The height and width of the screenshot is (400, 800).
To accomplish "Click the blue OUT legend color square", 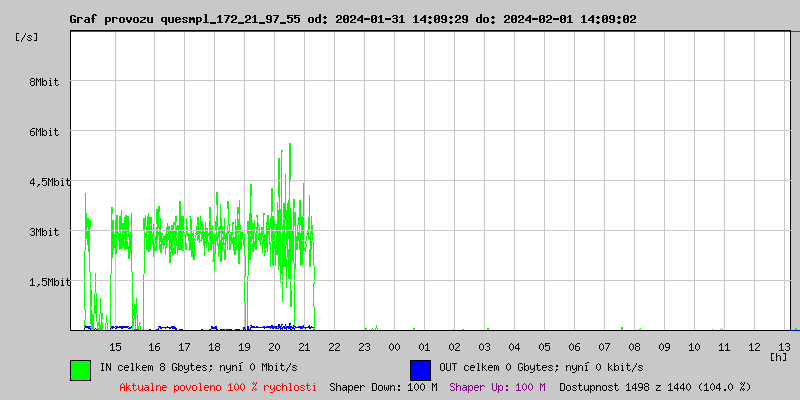I will click(420, 369).
